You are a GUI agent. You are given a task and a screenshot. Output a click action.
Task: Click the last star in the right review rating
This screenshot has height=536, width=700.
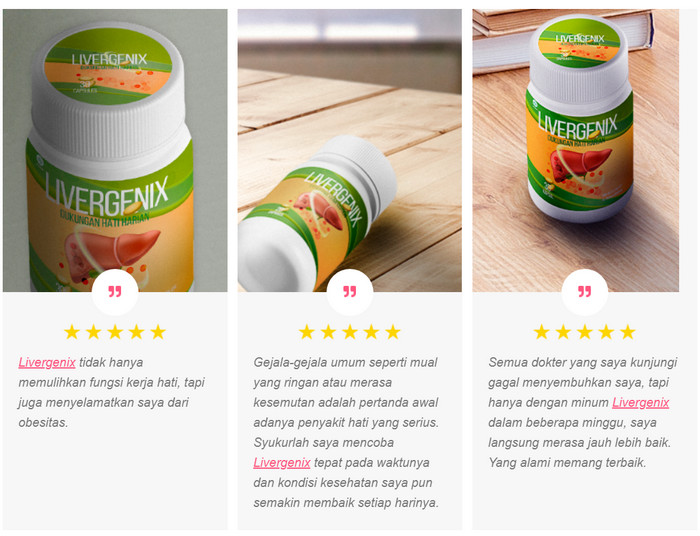click(627, 332)
